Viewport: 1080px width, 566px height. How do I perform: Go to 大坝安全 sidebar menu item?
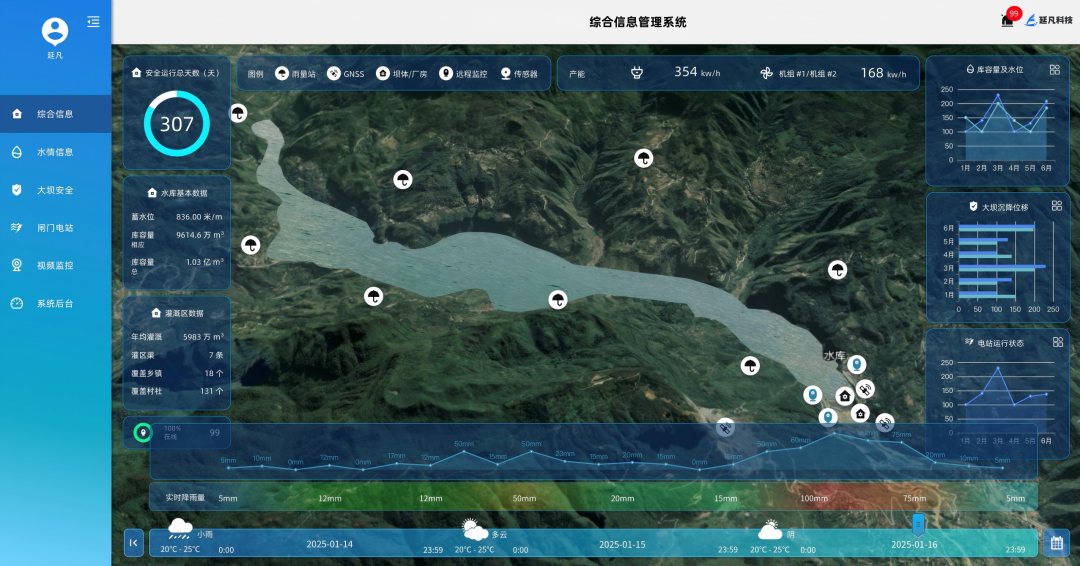[x=55, y=190]
